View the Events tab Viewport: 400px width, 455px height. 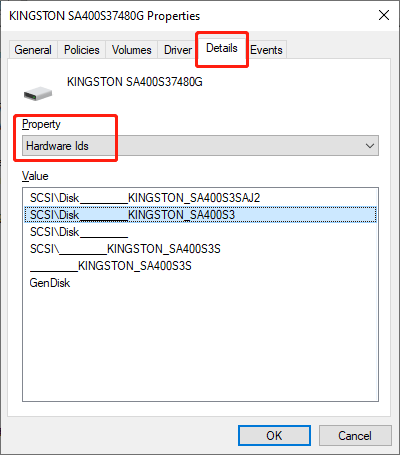click(266, 50)
